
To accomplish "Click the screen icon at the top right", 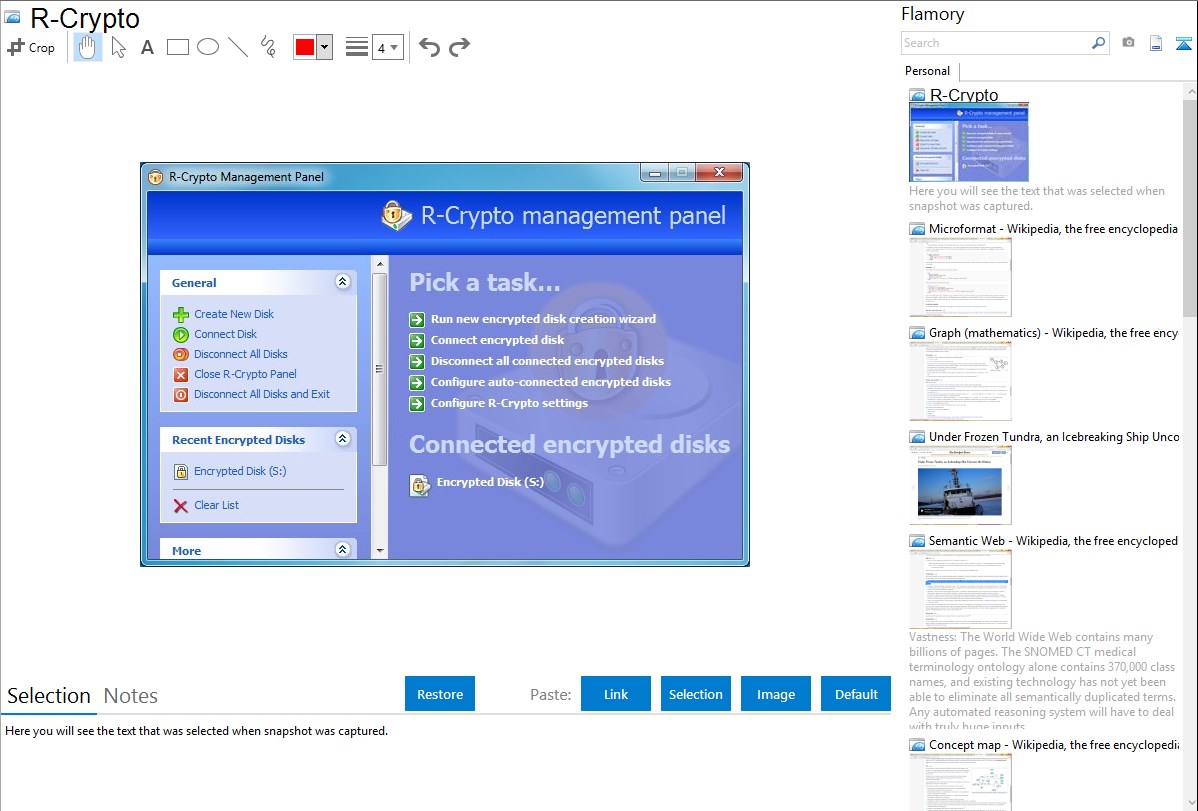I will (1183, 43).
